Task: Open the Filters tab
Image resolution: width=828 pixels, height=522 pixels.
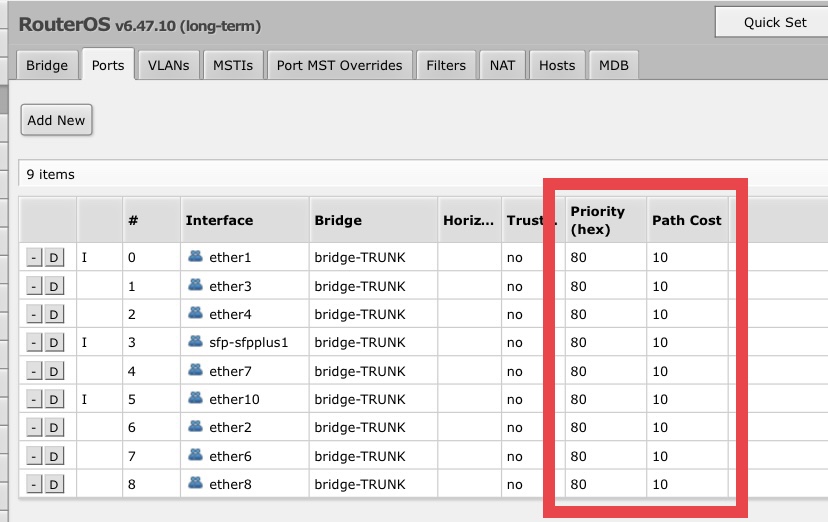Action: click(446, 65)
